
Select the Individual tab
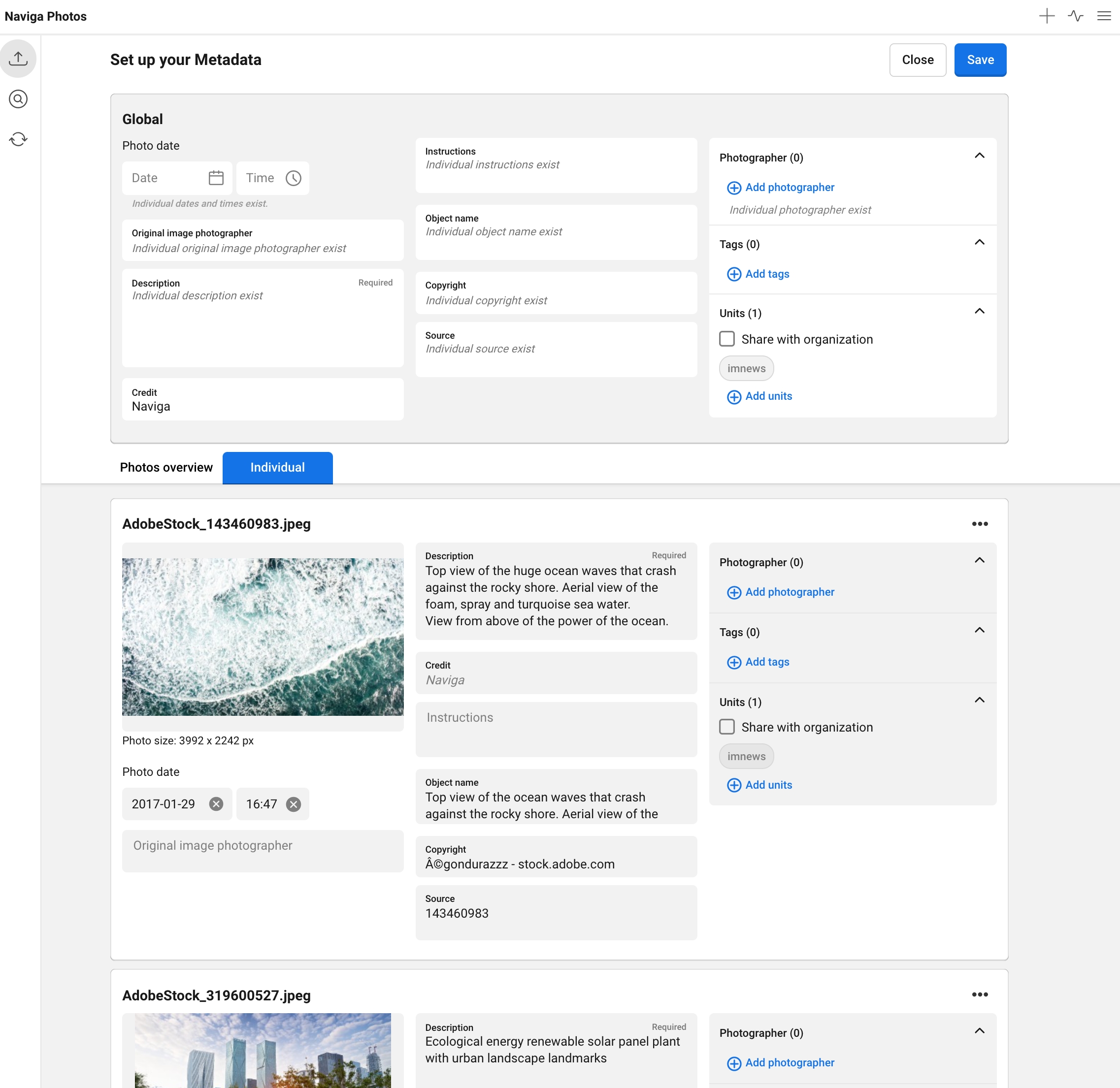point(277,467)
